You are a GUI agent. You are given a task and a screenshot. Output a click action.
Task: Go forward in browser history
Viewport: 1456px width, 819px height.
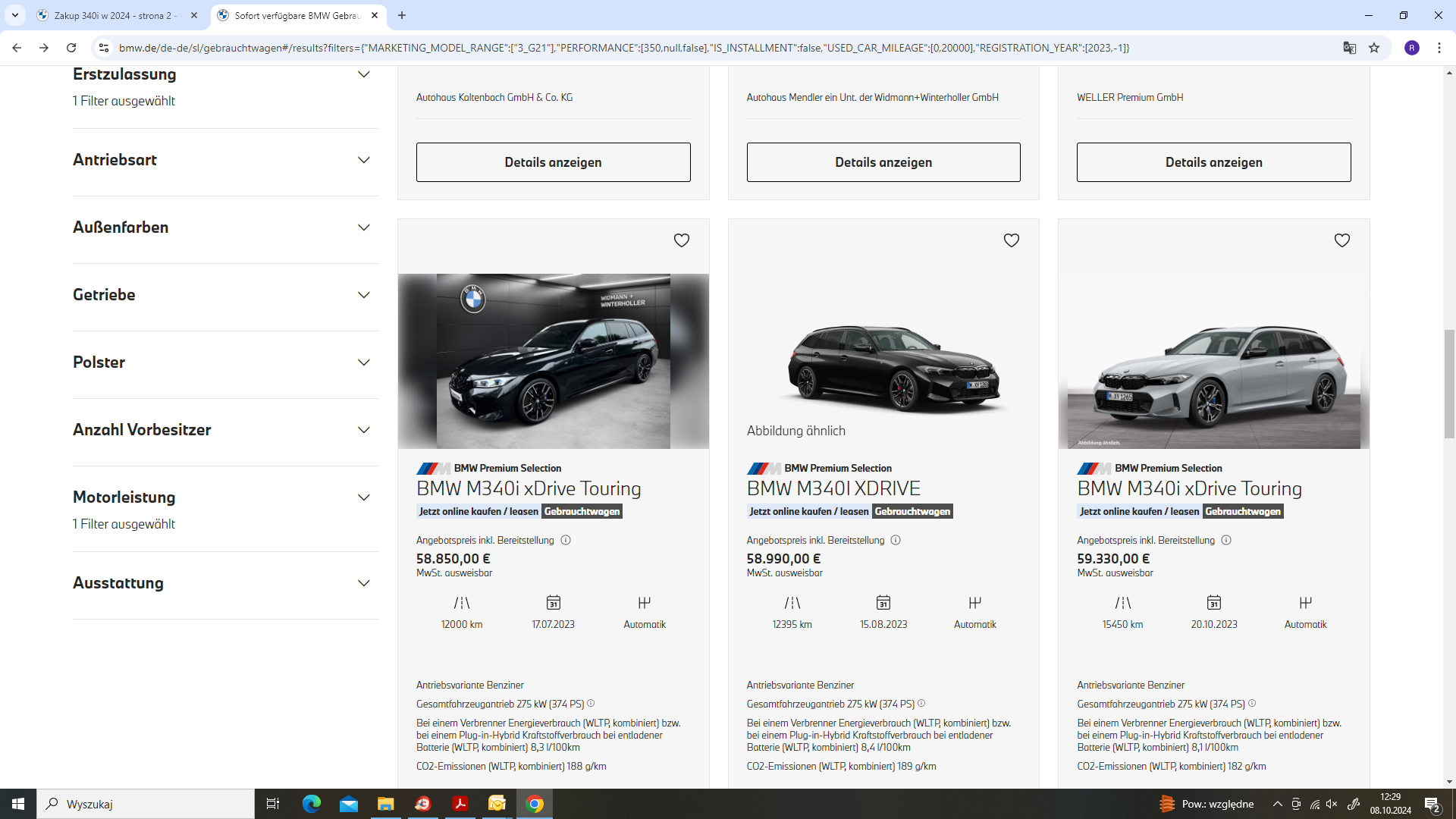(44, 48)
